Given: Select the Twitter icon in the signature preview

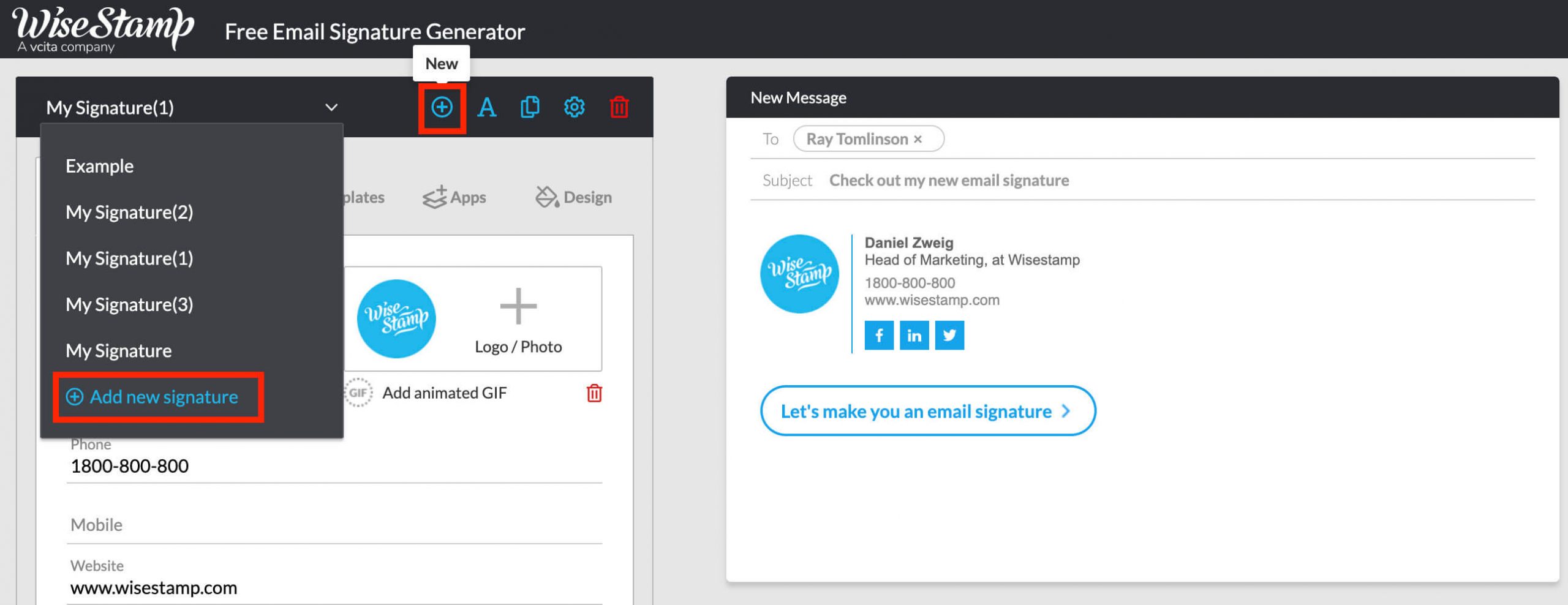Looking at the screenshot, I should point(949,335).
